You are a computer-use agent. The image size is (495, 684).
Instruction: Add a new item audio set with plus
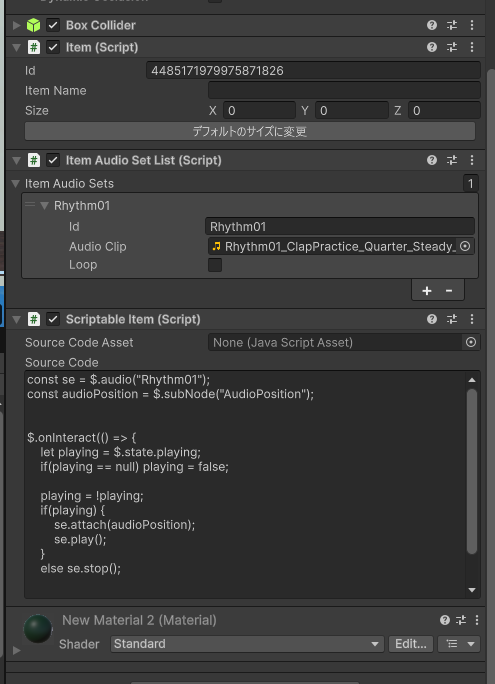tap(427, 291)
